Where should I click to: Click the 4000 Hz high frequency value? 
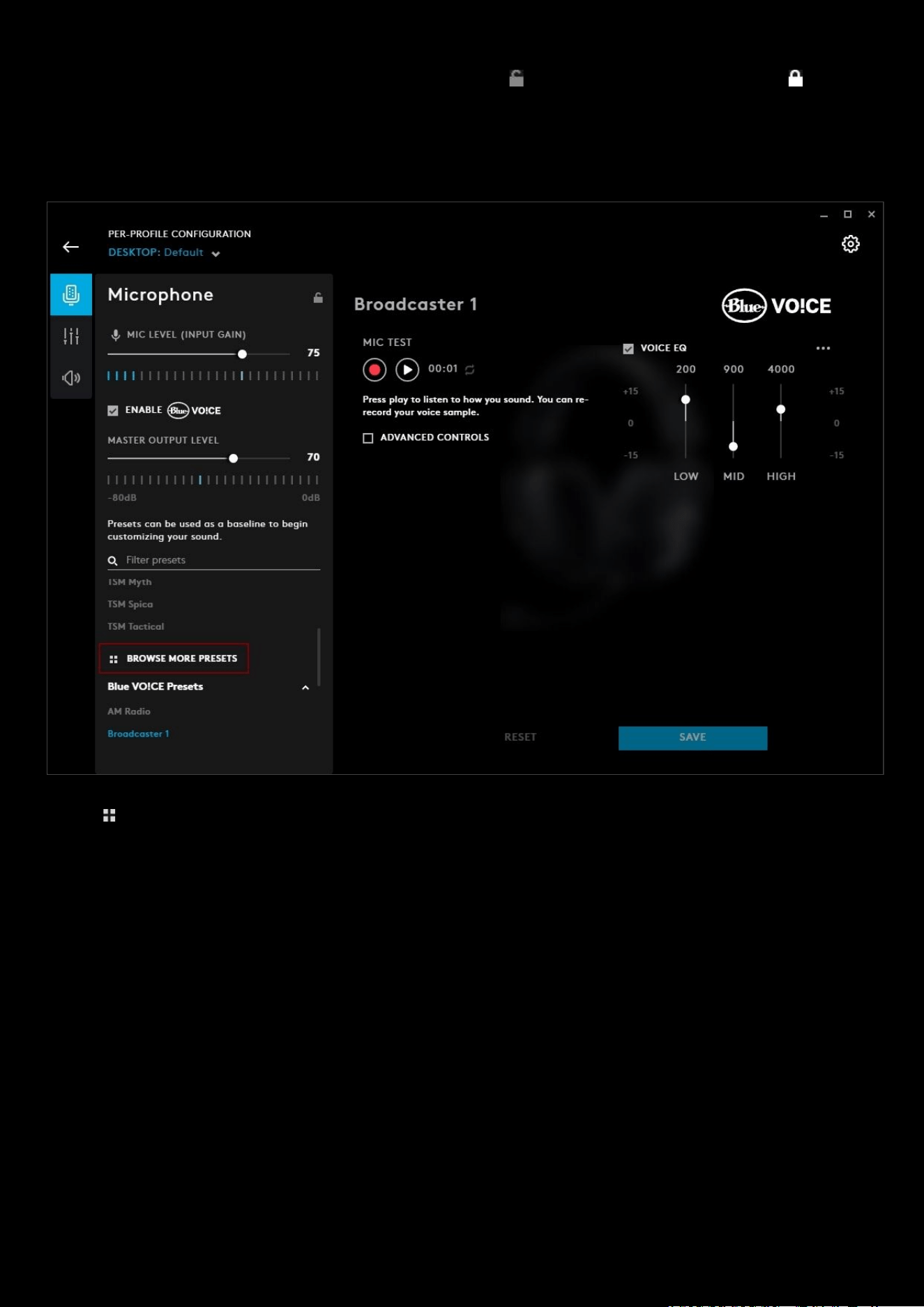pos(781,370)
